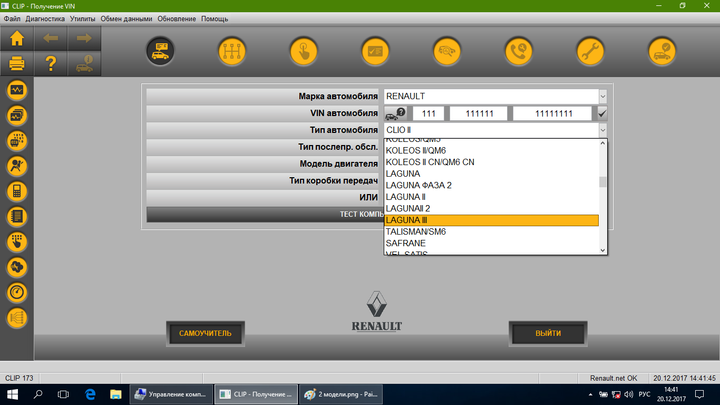Click the middle VIN field 111111
This screenshot has height=405, width=720.
tap(479, 113)
